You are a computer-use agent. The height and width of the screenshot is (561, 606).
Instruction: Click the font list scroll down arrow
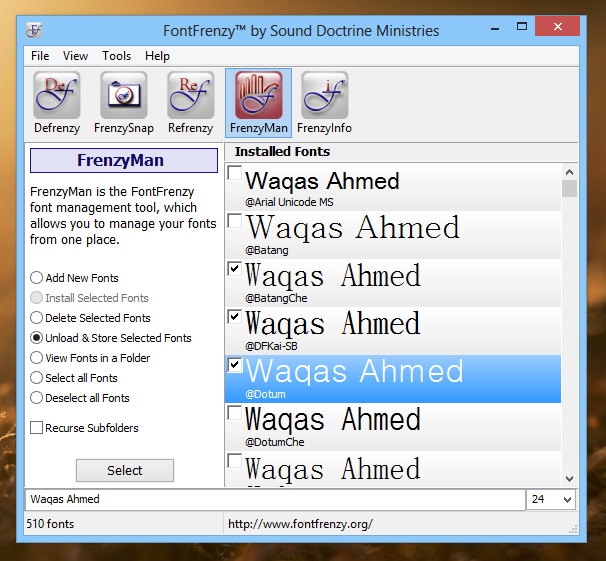(569, 479)
